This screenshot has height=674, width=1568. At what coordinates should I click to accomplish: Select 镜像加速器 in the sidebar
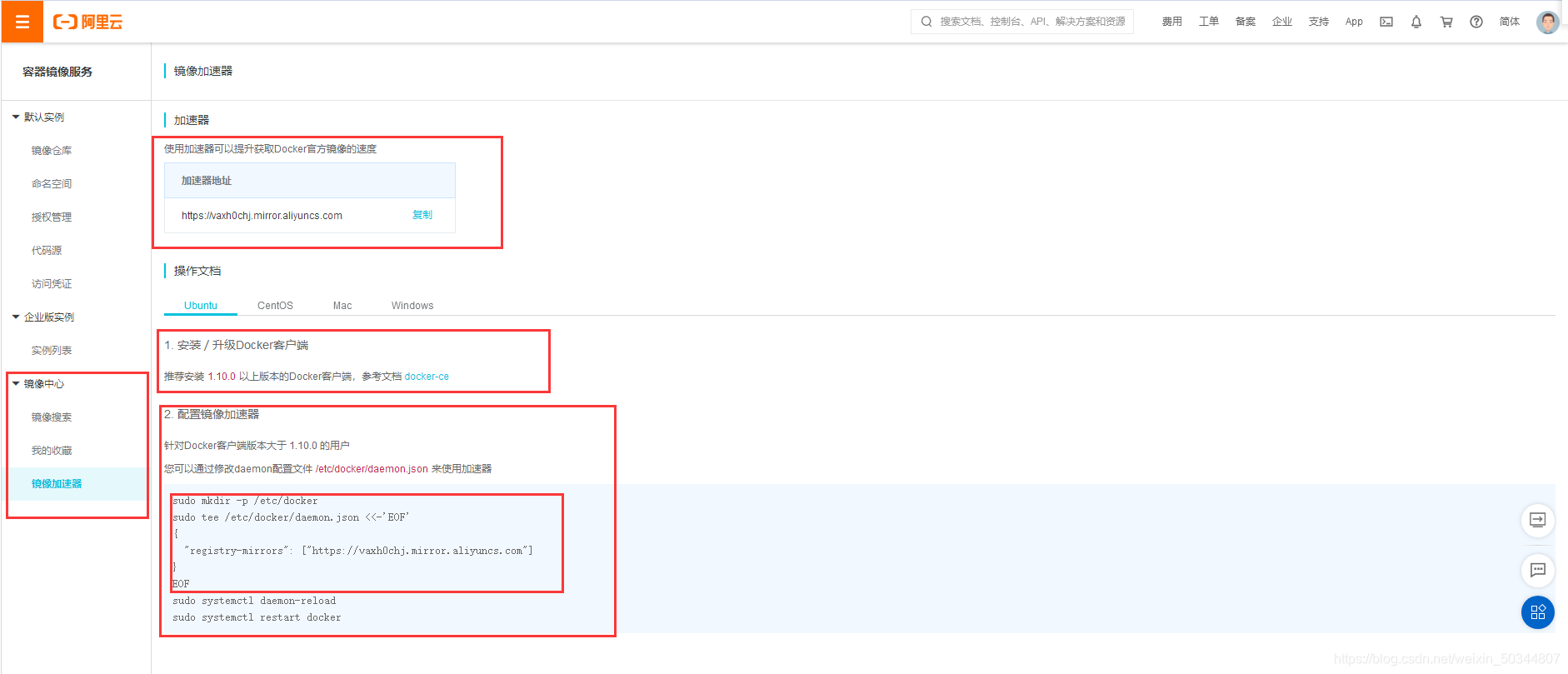tap(57, 484)
